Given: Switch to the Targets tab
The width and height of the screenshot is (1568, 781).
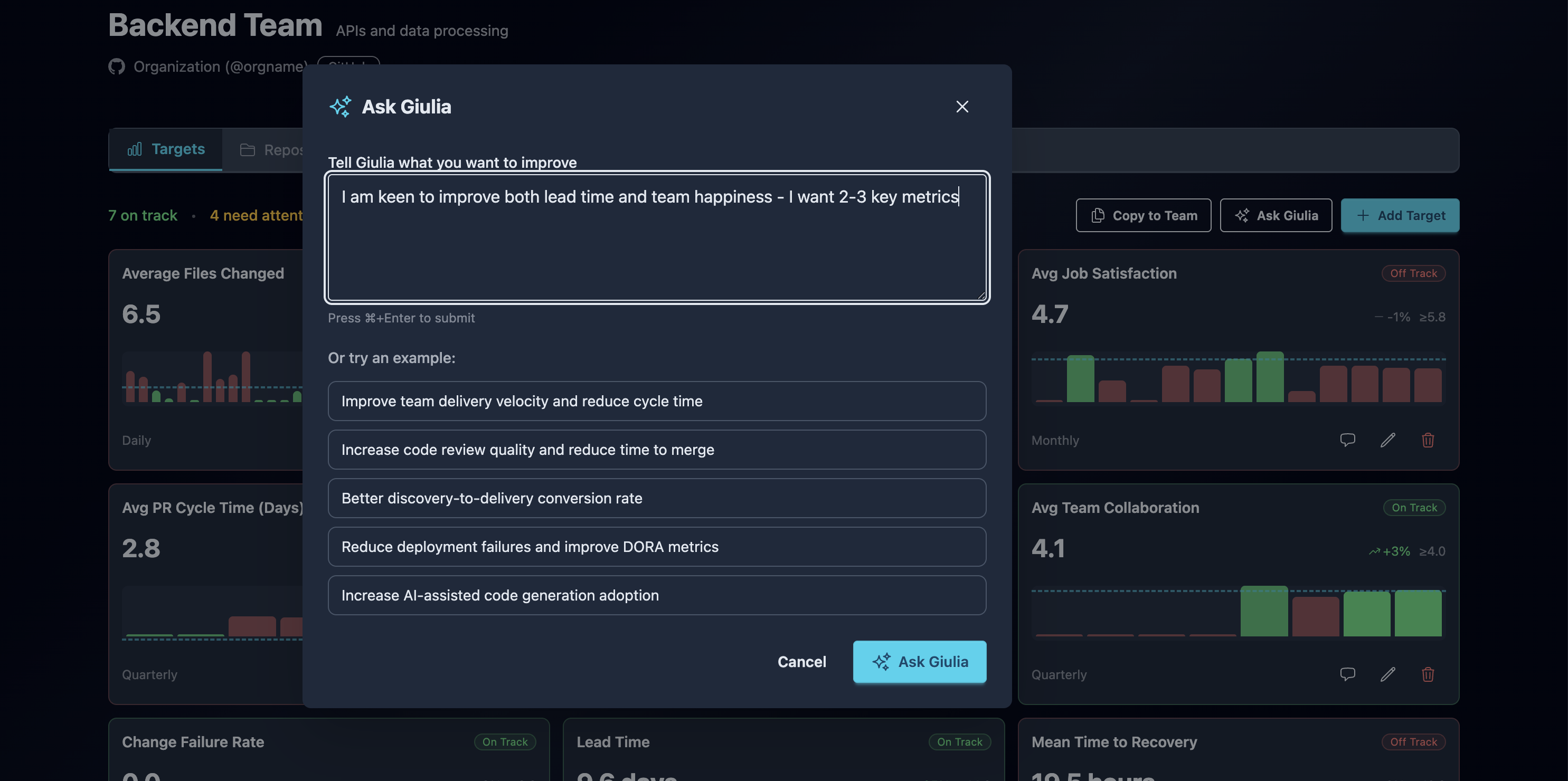Looking at the screenshot, I should (166, 149).
